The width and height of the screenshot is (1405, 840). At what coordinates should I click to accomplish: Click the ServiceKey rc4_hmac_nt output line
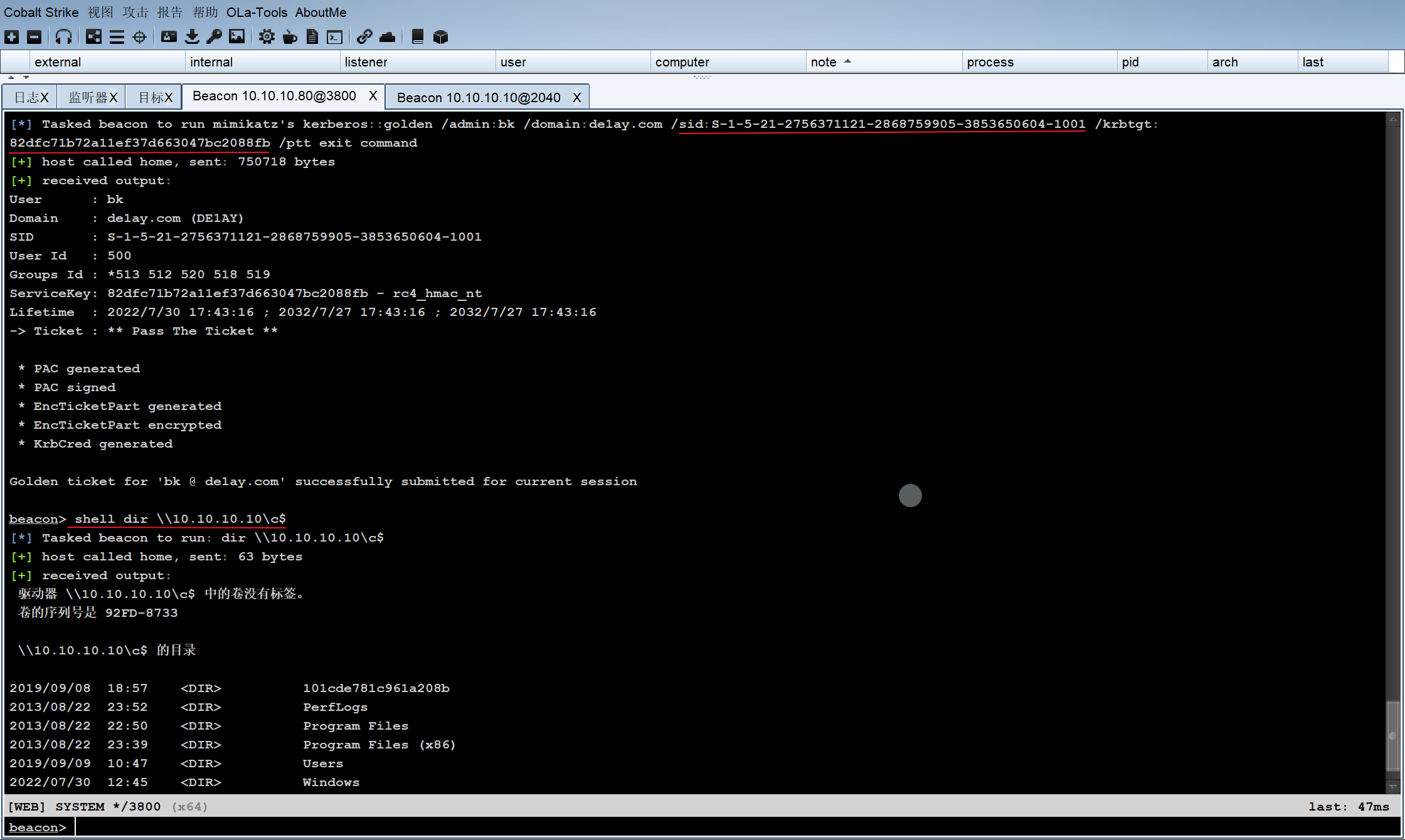click(x=246, y=293)
